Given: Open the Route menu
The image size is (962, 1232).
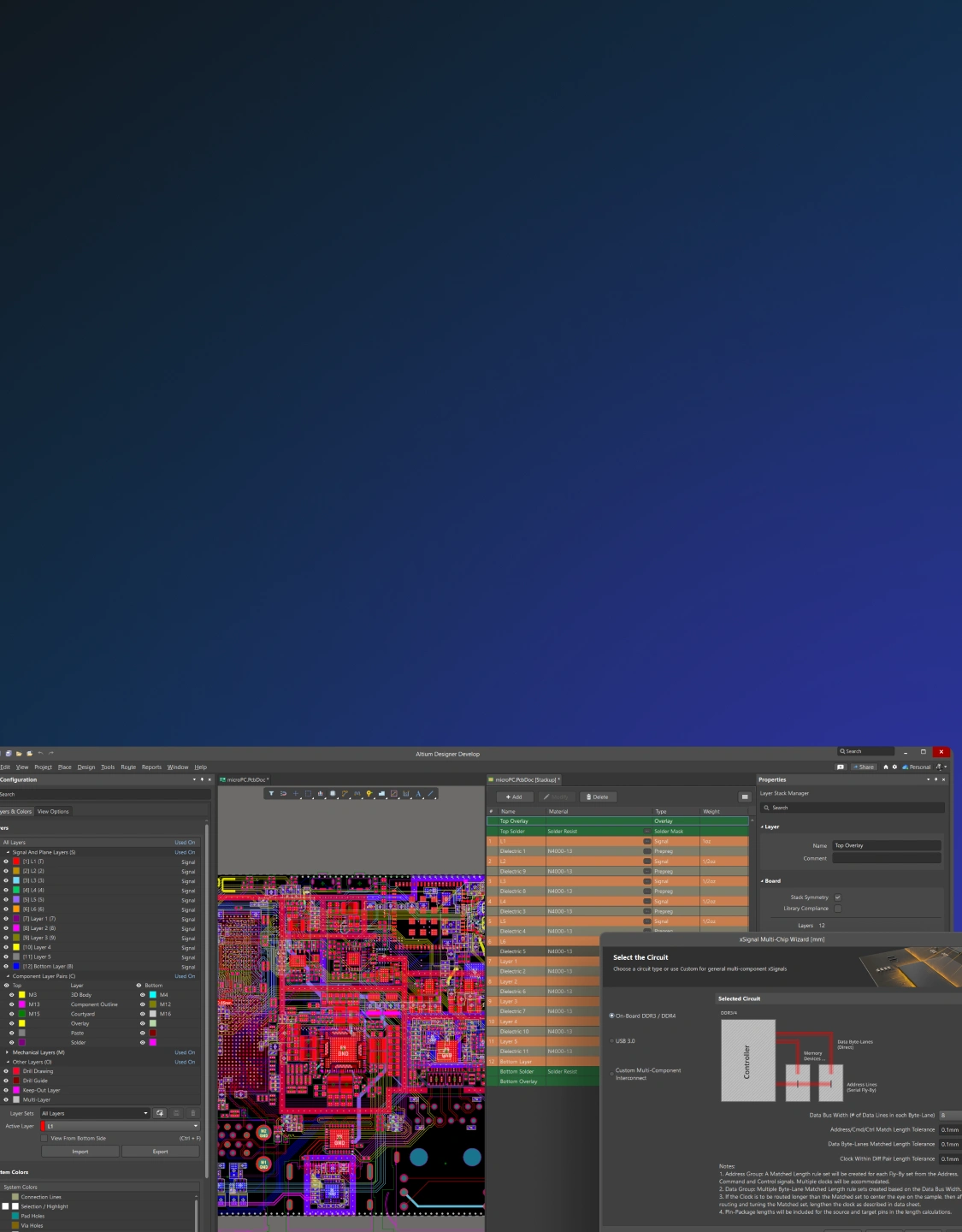Looking at the screenshot, I should click(128, 767).
